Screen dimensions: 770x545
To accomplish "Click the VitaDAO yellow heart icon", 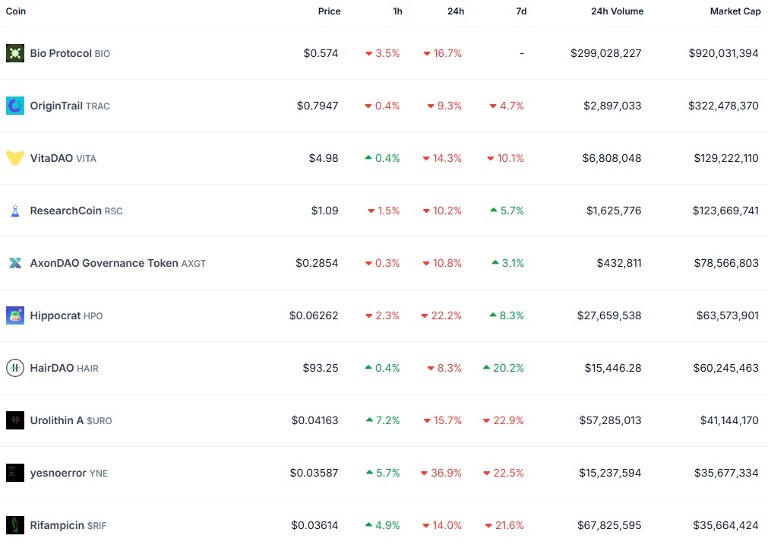I will coord(15,158).
